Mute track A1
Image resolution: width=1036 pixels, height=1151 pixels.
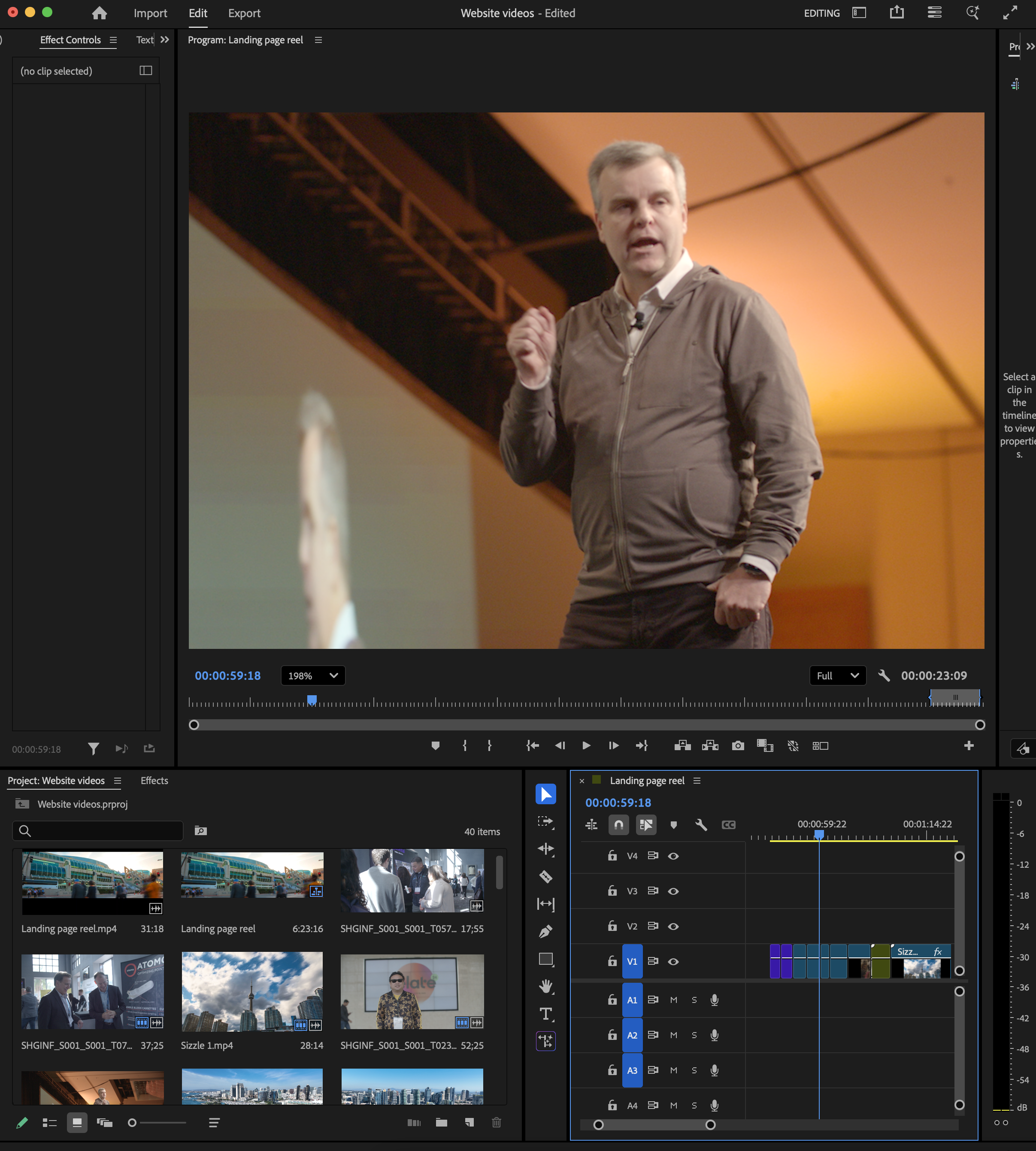point(673,1000)
